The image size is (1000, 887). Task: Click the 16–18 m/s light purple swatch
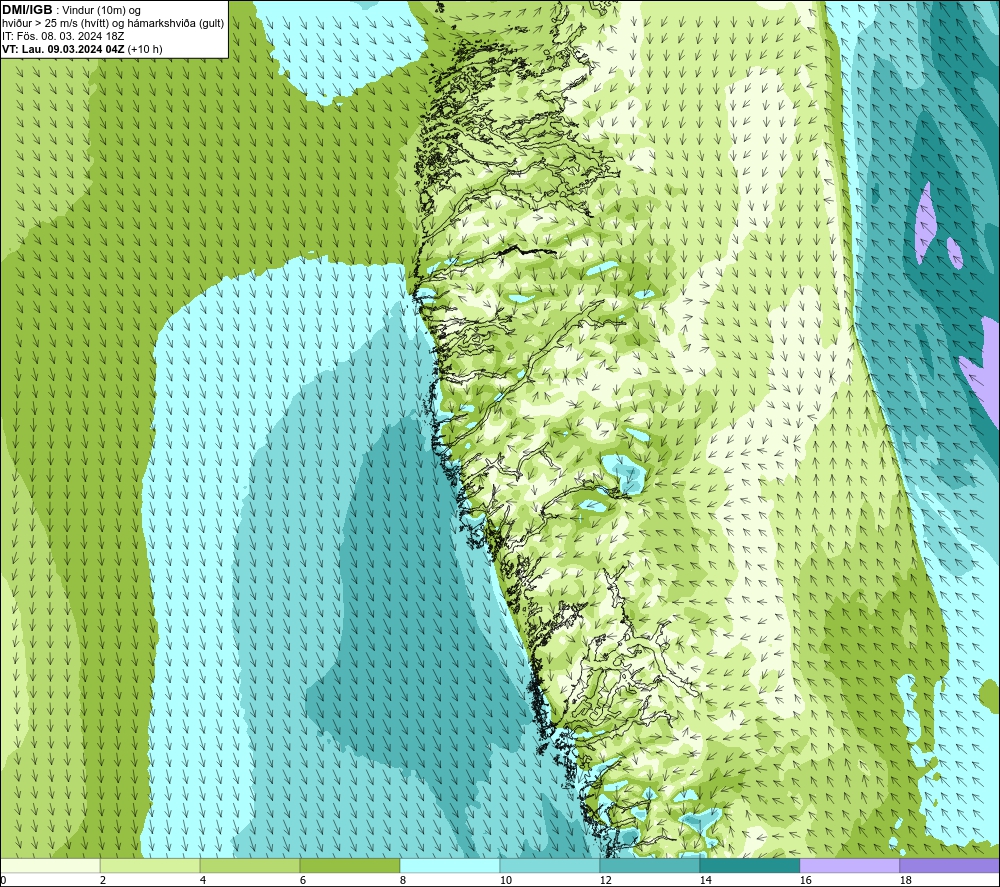[849, 865]
